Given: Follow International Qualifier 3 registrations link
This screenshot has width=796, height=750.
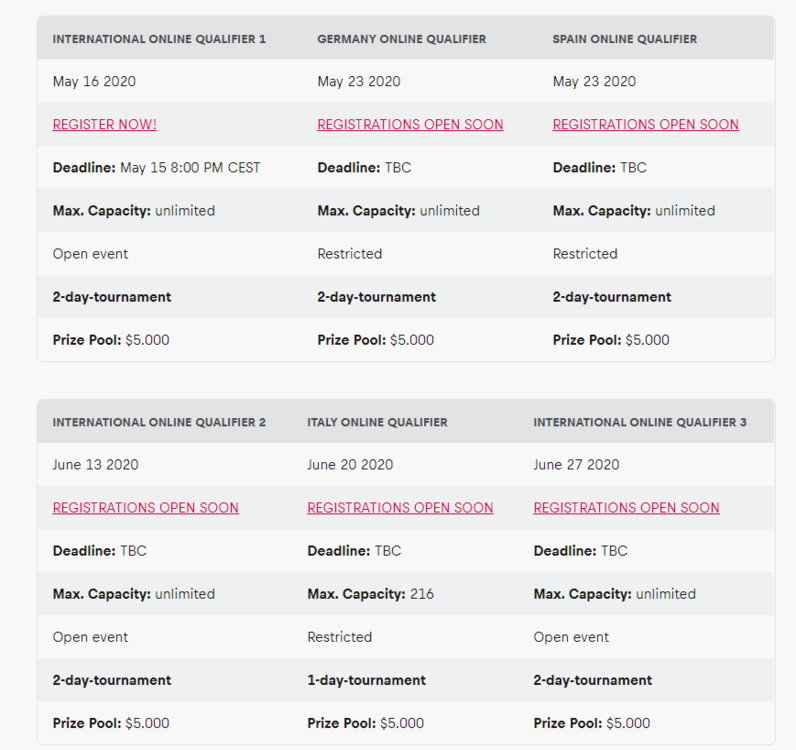Looking at the screenshot, I should click(x=626, y=508).
